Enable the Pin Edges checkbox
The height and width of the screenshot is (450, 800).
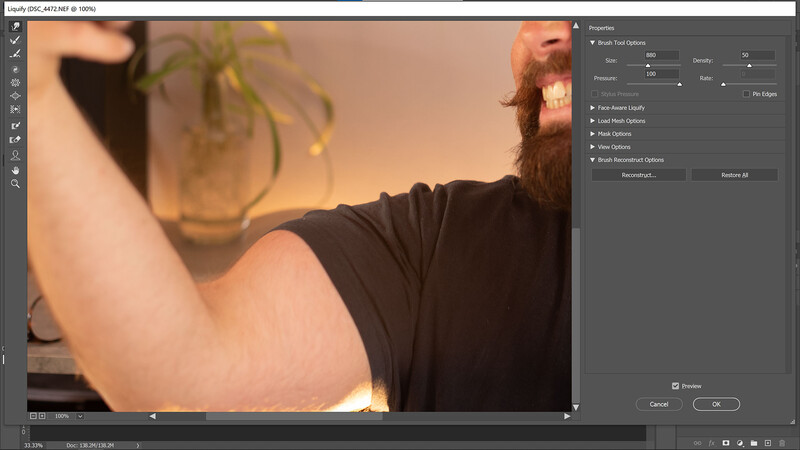click(746, 94)
